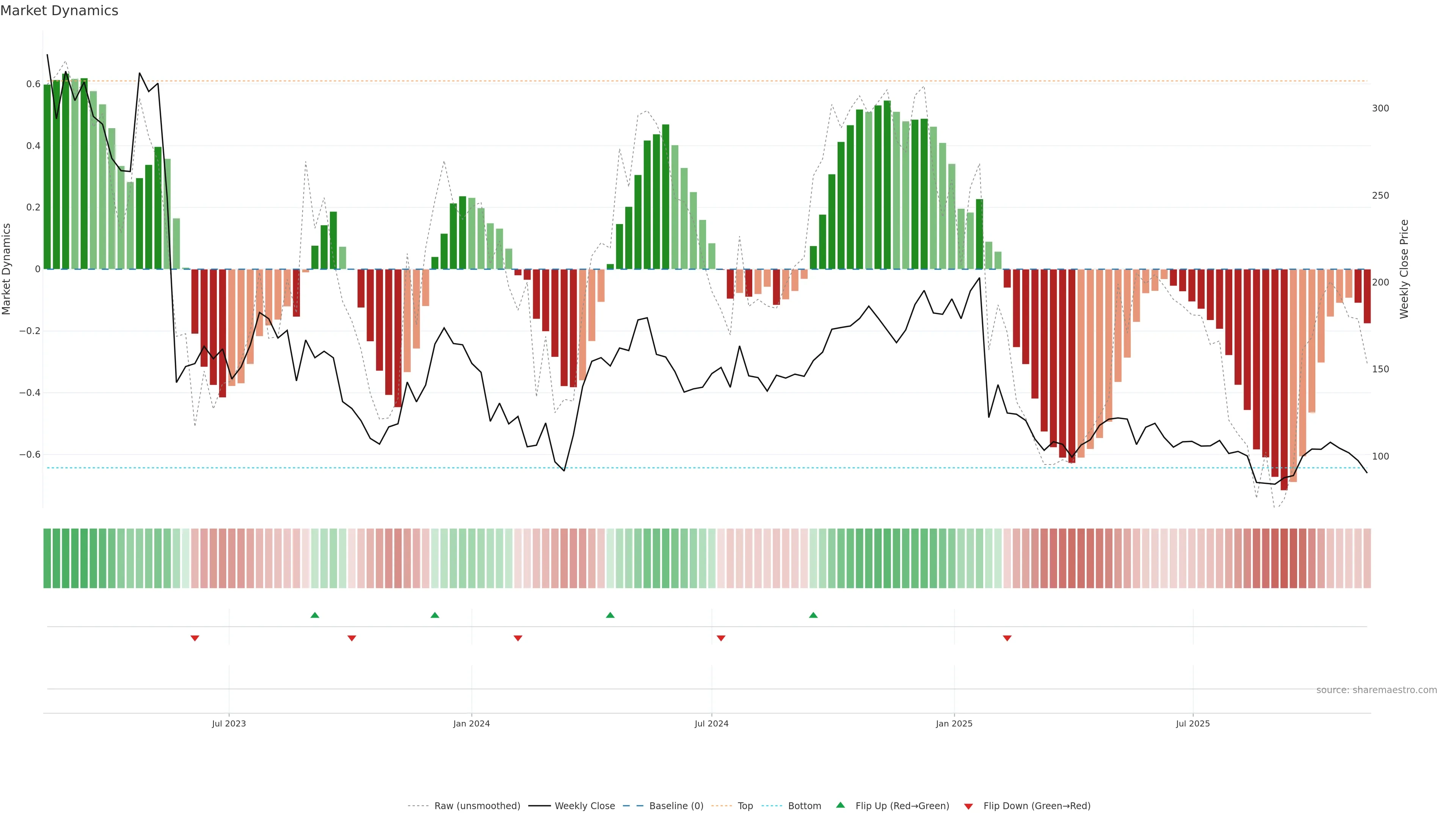Click the red flip-down marker near Jul 2024

pyautogui.click(x=721, y=638)
